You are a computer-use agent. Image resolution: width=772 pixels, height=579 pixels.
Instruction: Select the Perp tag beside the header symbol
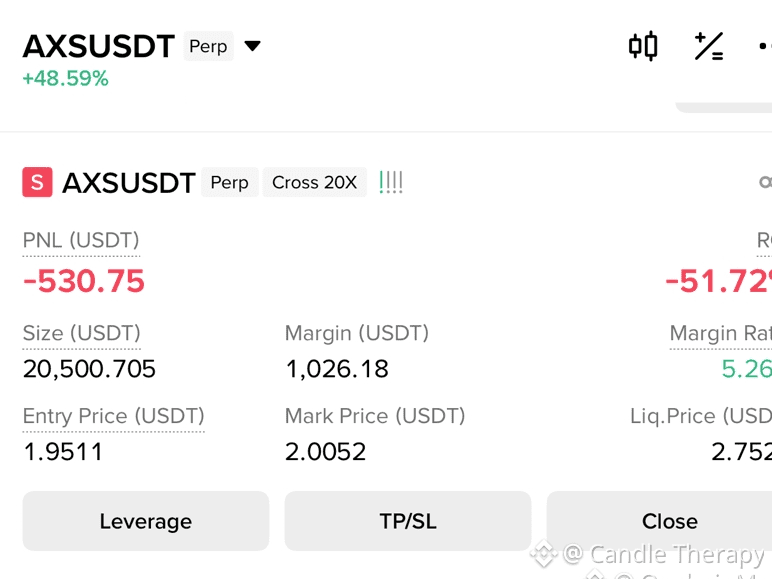208,46
